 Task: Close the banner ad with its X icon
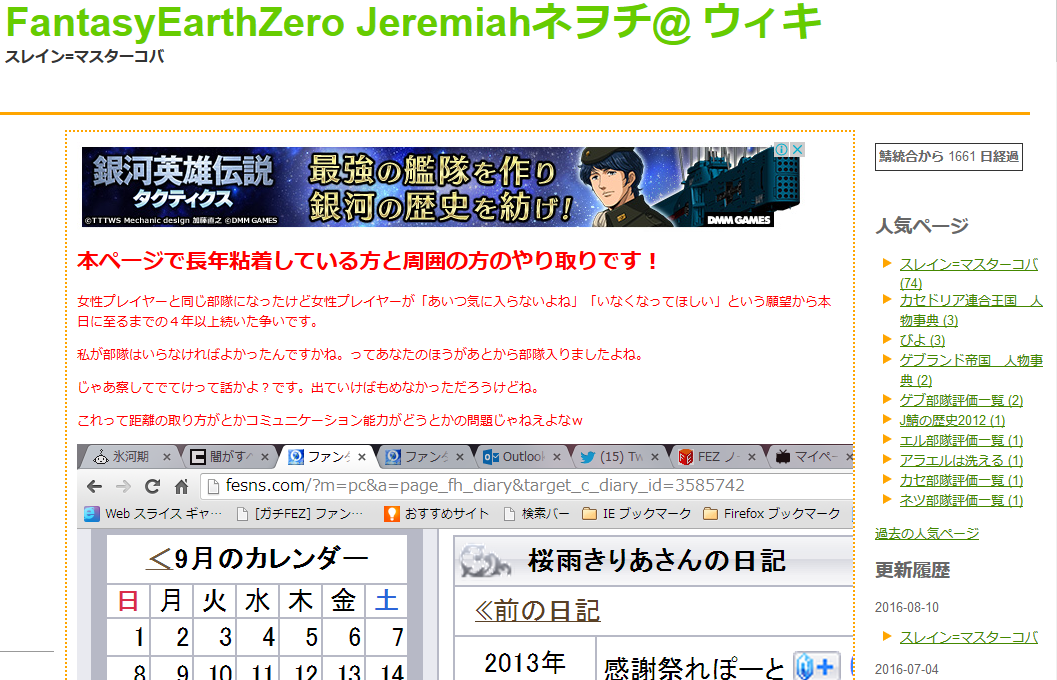click(798, 150)
